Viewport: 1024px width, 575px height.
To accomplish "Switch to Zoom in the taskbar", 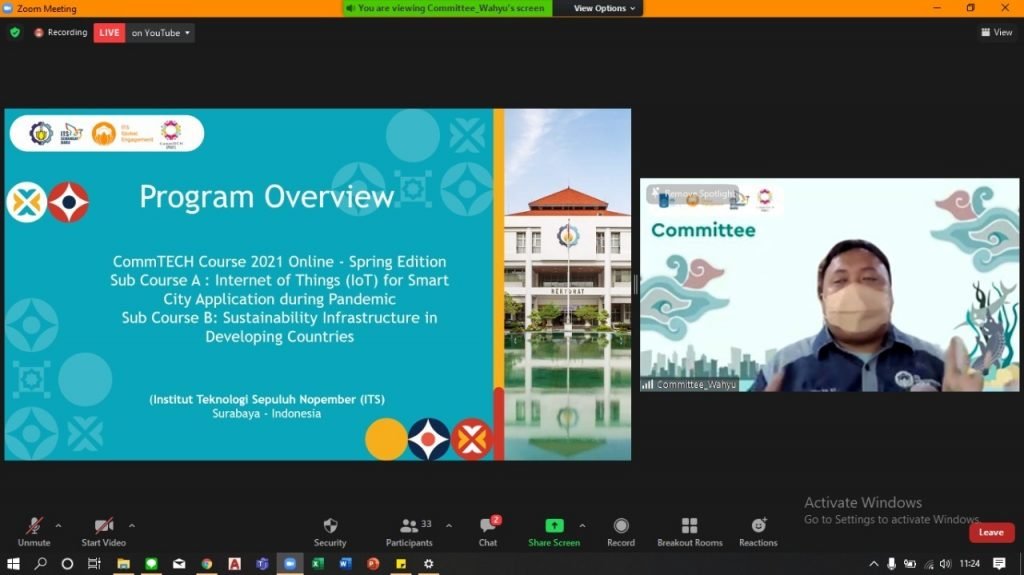I will tap(290, 563).
